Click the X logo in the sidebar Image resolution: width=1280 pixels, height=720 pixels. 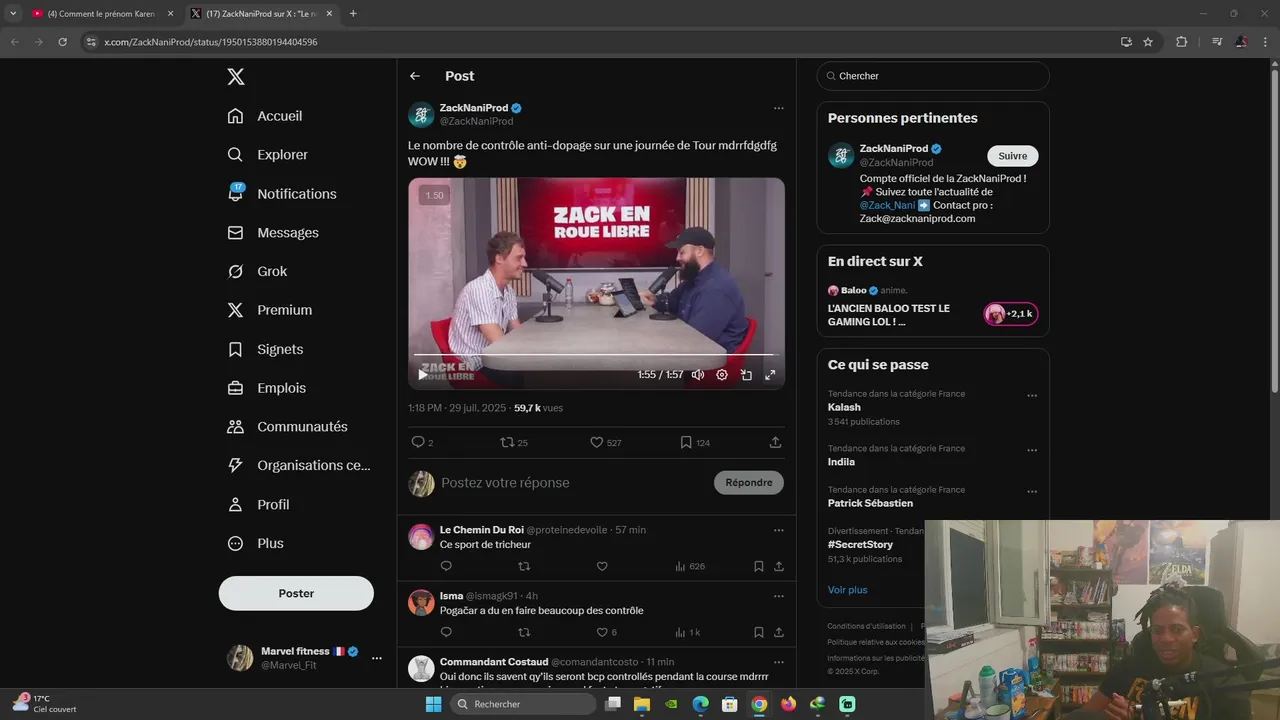(x=235, y=77)
